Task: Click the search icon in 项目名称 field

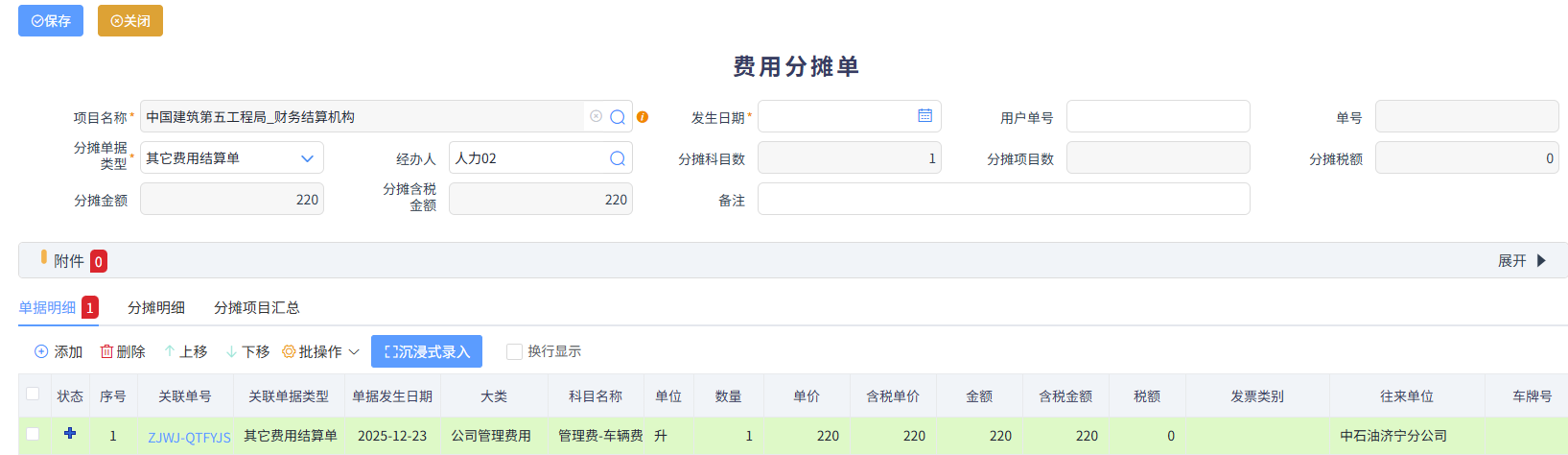Action: click(618, 117)
